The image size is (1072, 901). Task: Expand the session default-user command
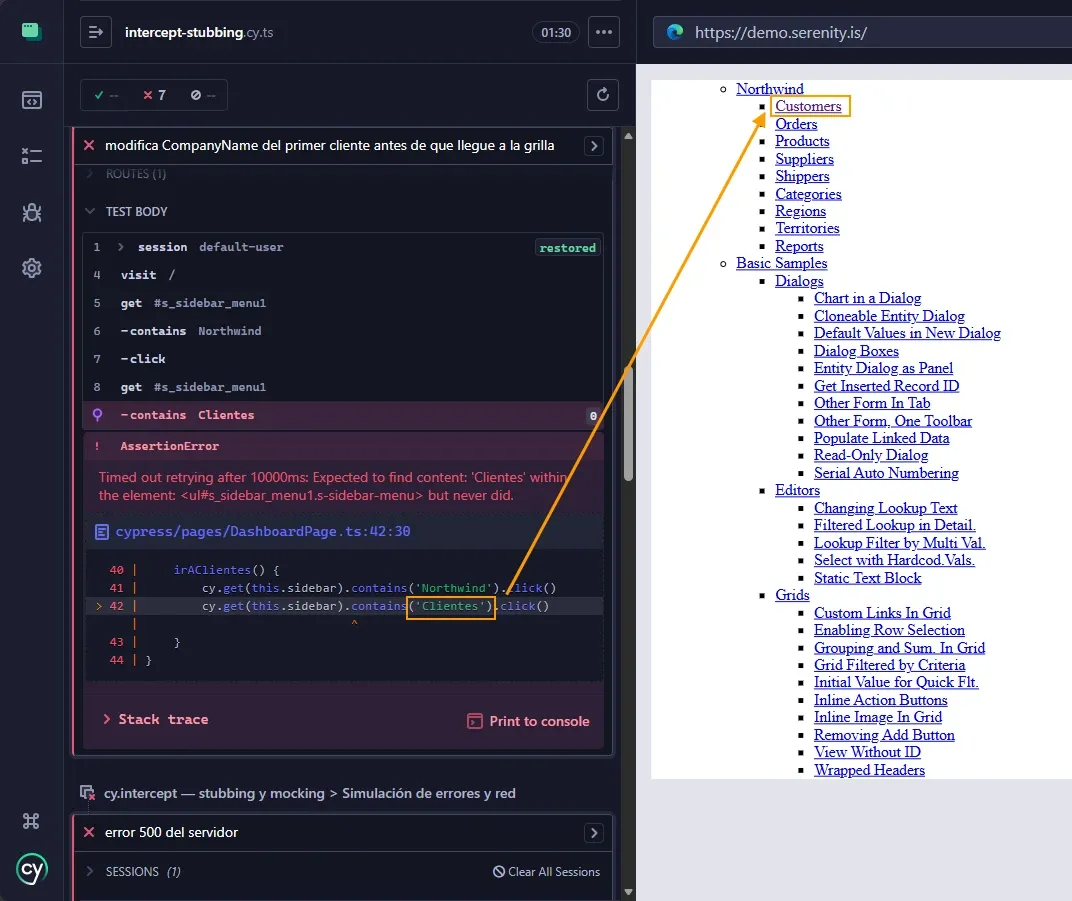pyautogui.click(x=120, y=247)
